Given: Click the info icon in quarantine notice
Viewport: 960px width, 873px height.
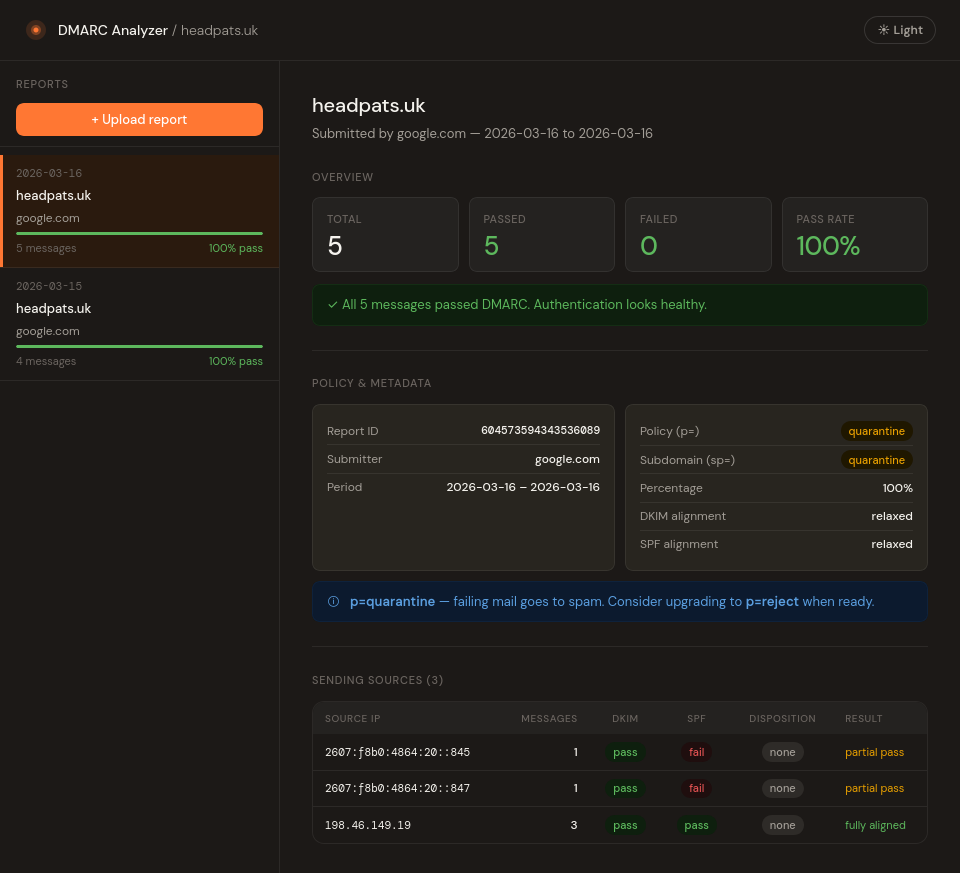Looking at the screenshot, I should click(333, 602).
